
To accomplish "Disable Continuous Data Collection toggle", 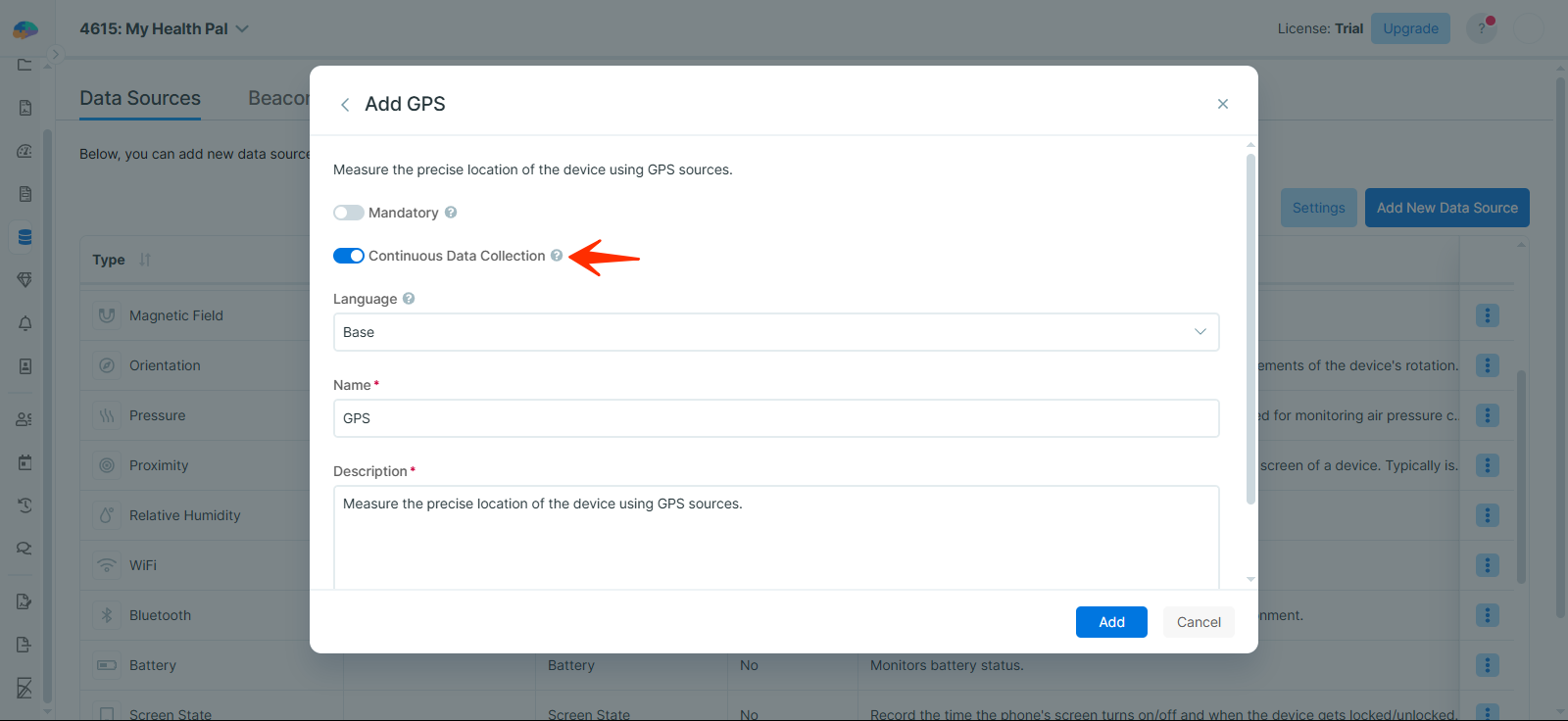I will tap(349, 256).
